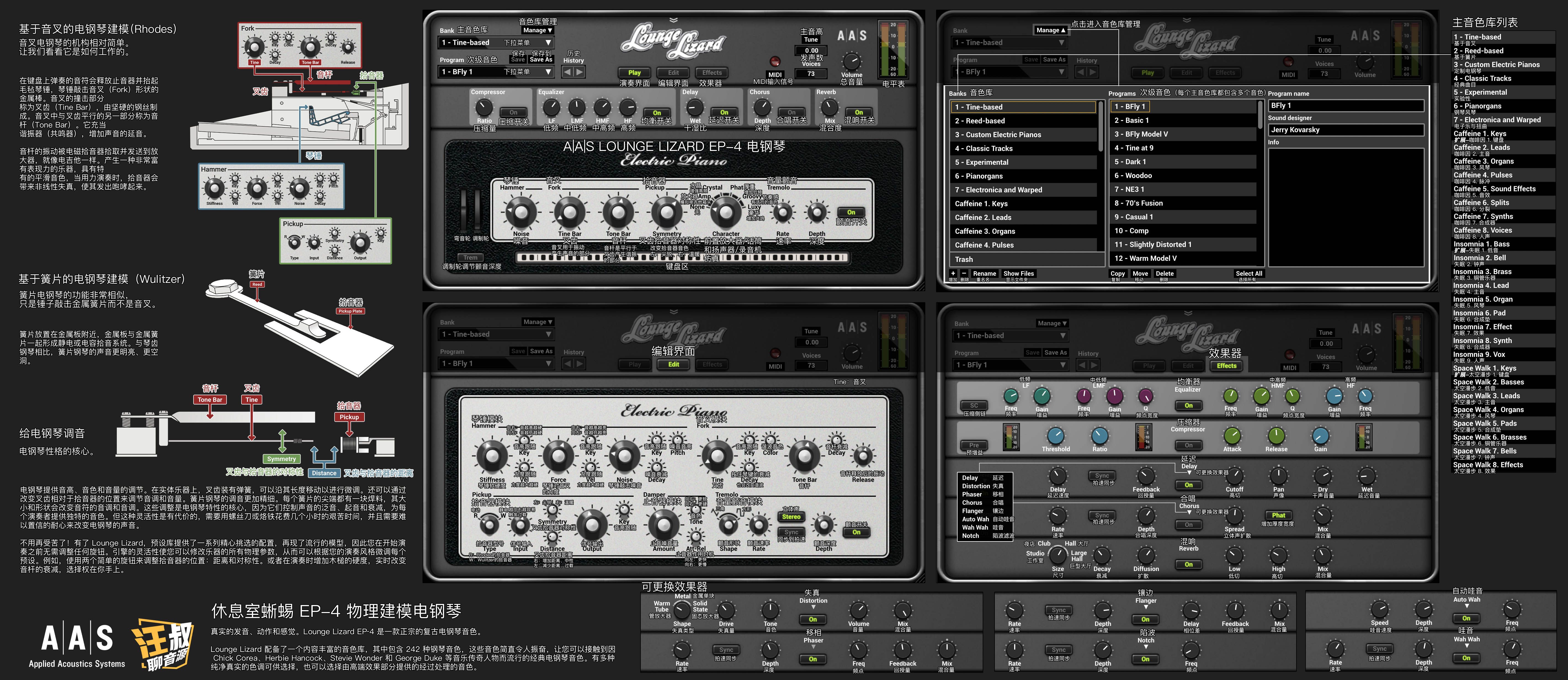Screen dimensions: 1568x680
Task: Click the Show Files button
Action: 1018,273
